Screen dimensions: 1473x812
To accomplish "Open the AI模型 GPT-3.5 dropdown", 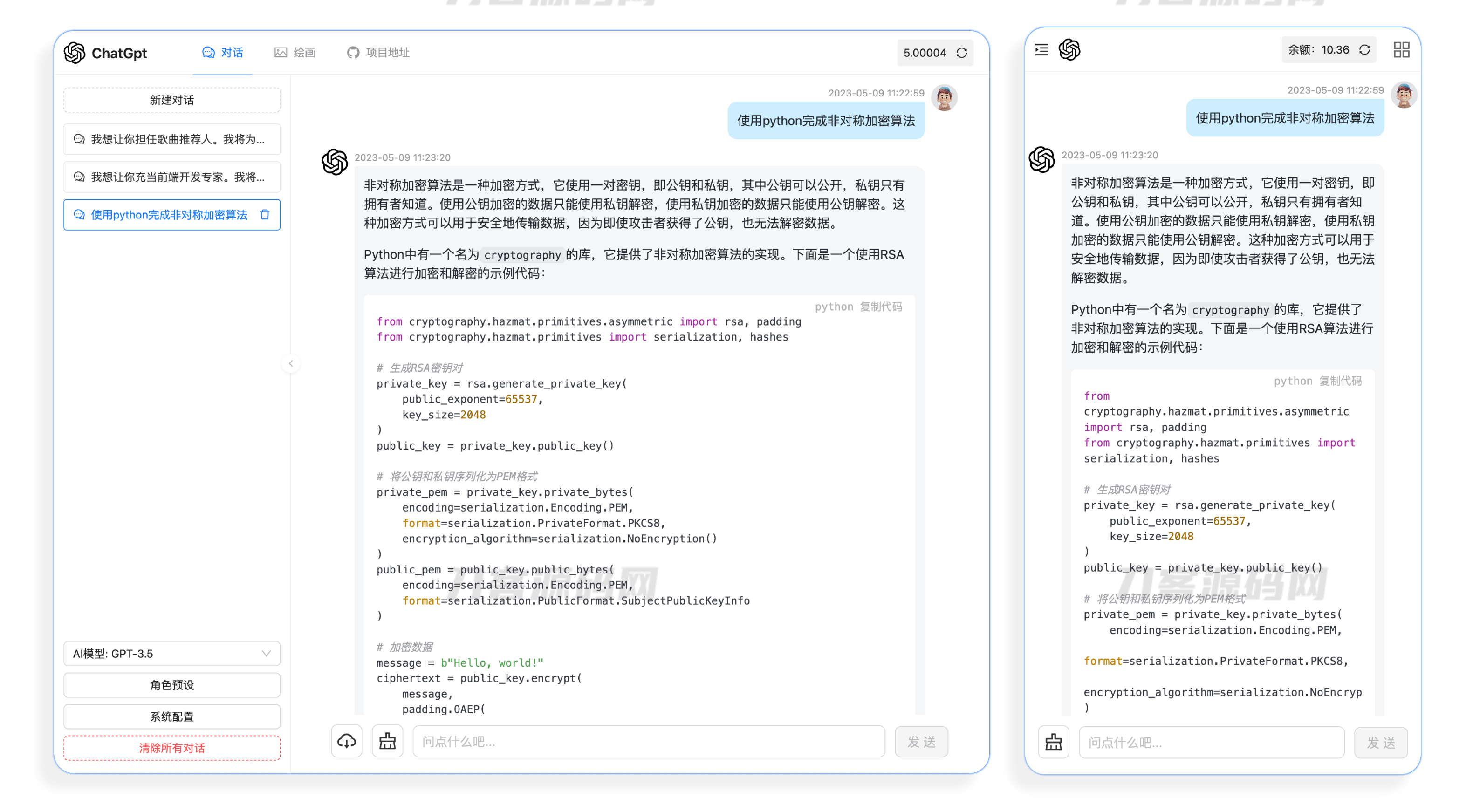I will tap(171, 654).
